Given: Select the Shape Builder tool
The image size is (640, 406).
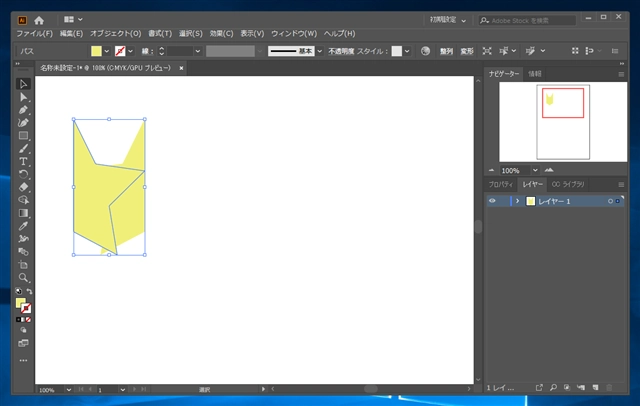Looking at the screenshot, I should pyautogui.click(x=23, y=200).
